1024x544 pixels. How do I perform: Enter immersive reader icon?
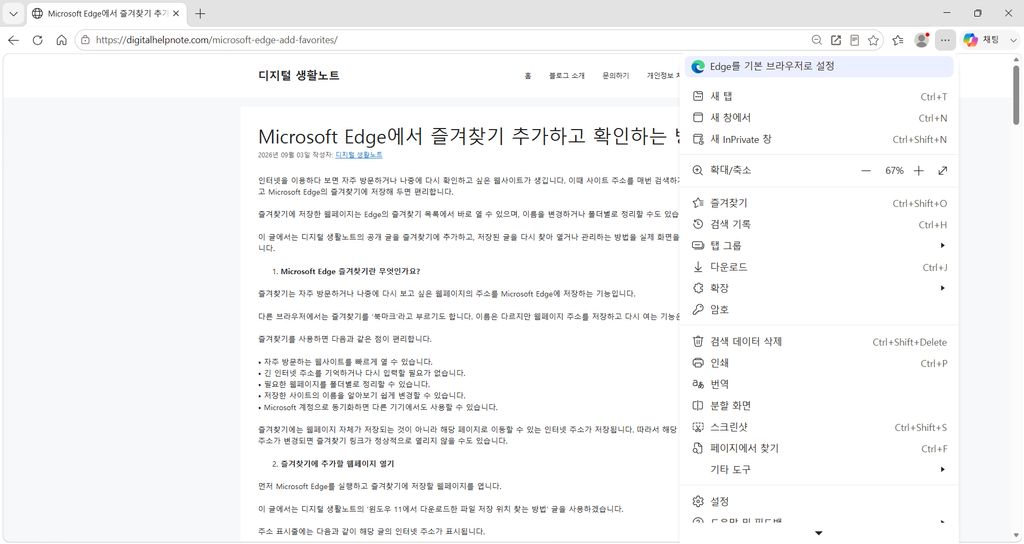click(854, 40)
